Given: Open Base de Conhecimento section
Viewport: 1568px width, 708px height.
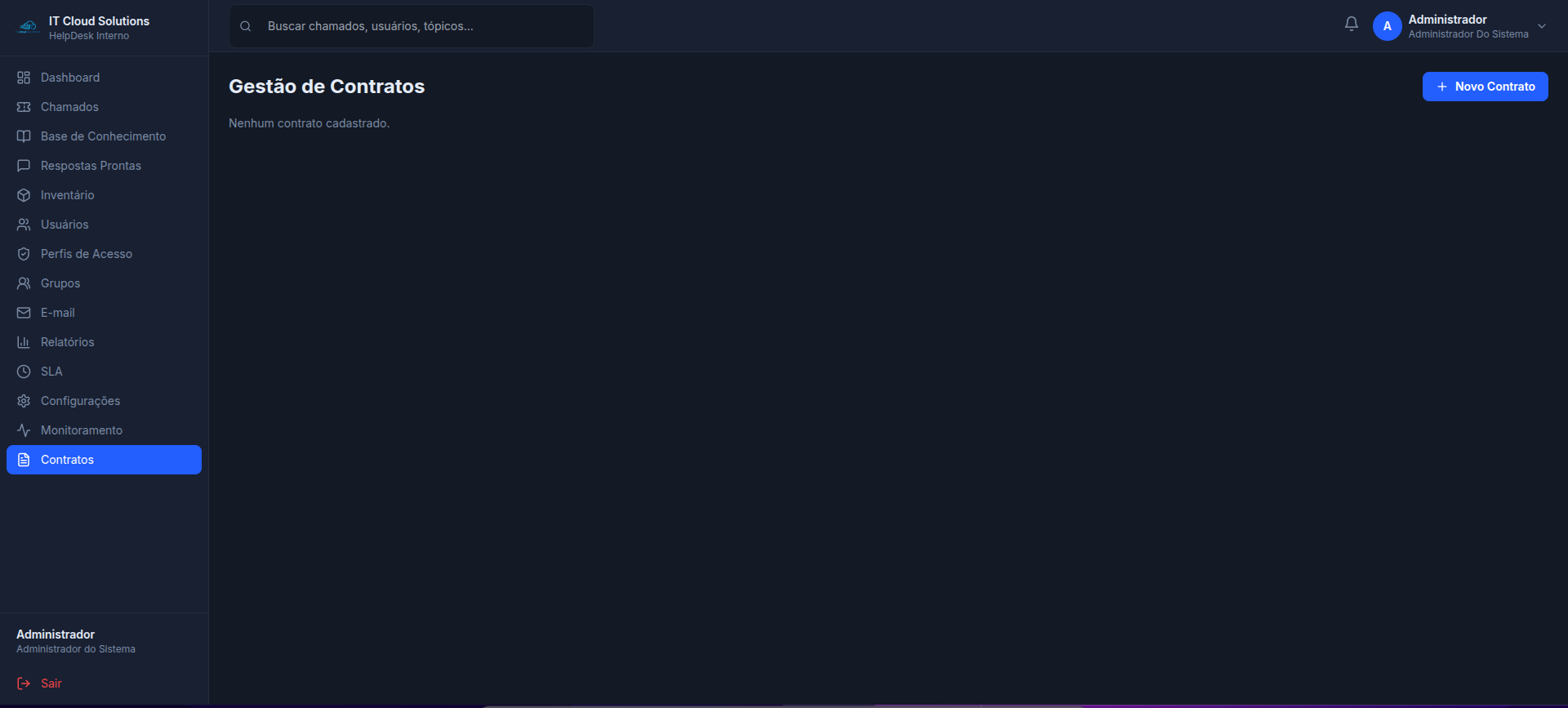Looking at the screenshot, I should [104, 136].
